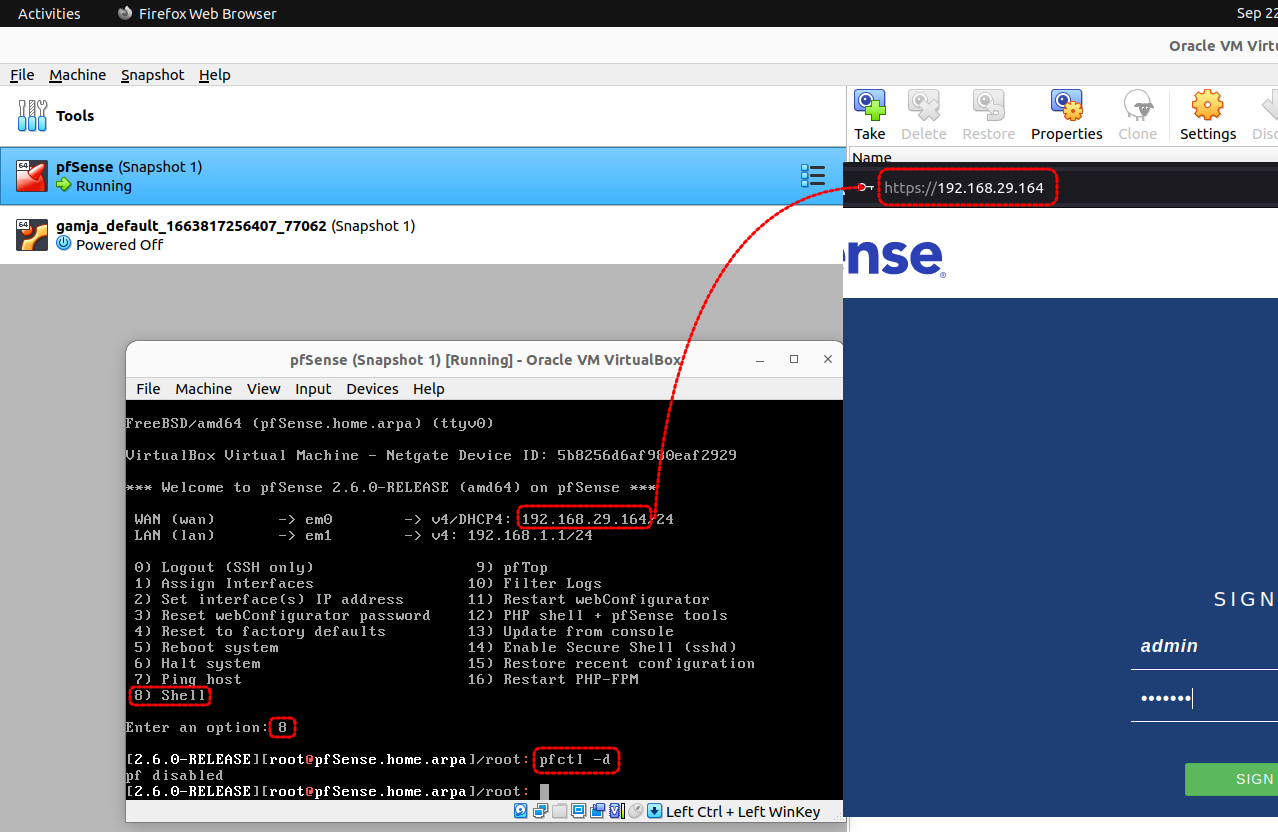Click WAN IP 192.168.29.164 in the console

(584, 519)
